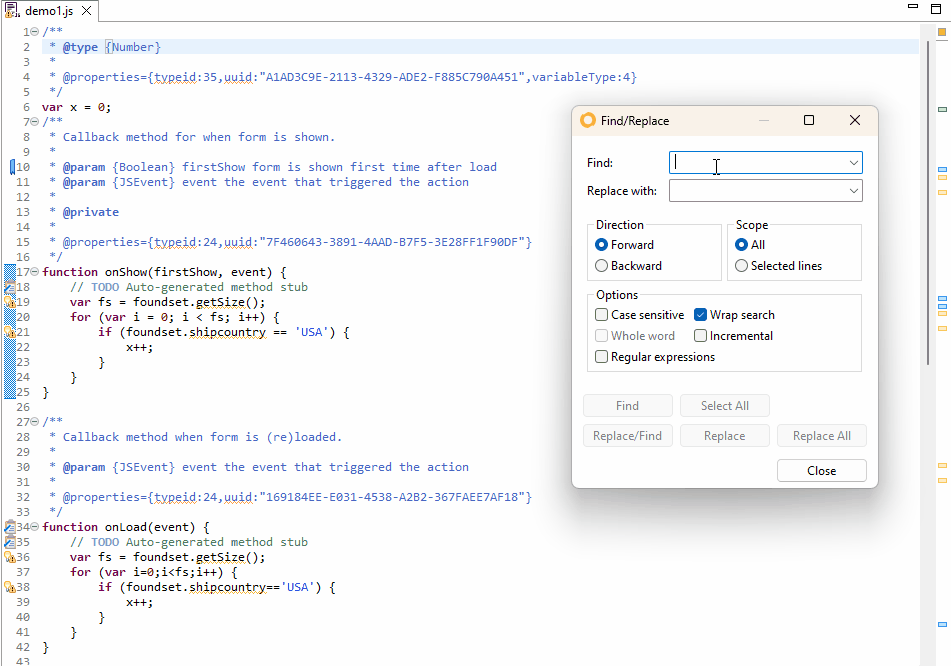Click the orange problem summary square above ruler
The image size is (951, 666).
942,32
